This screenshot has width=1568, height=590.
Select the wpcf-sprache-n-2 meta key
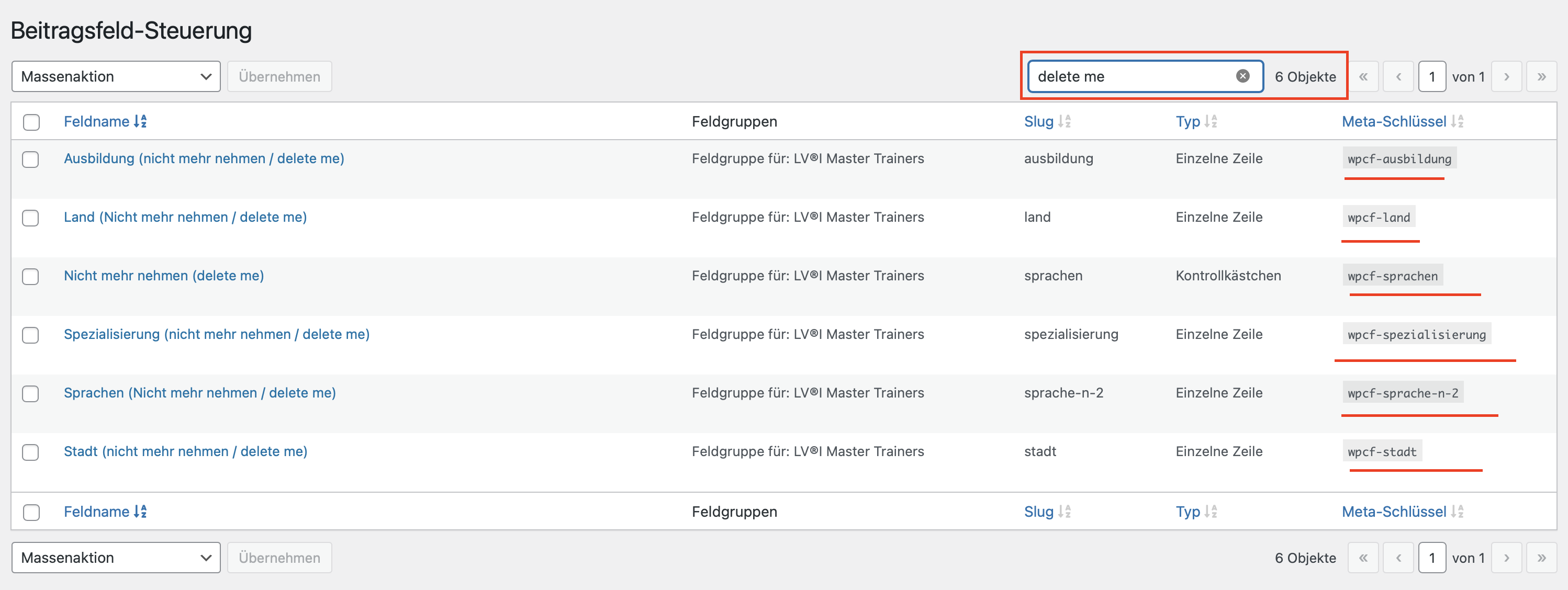[x=1403, y=393]
